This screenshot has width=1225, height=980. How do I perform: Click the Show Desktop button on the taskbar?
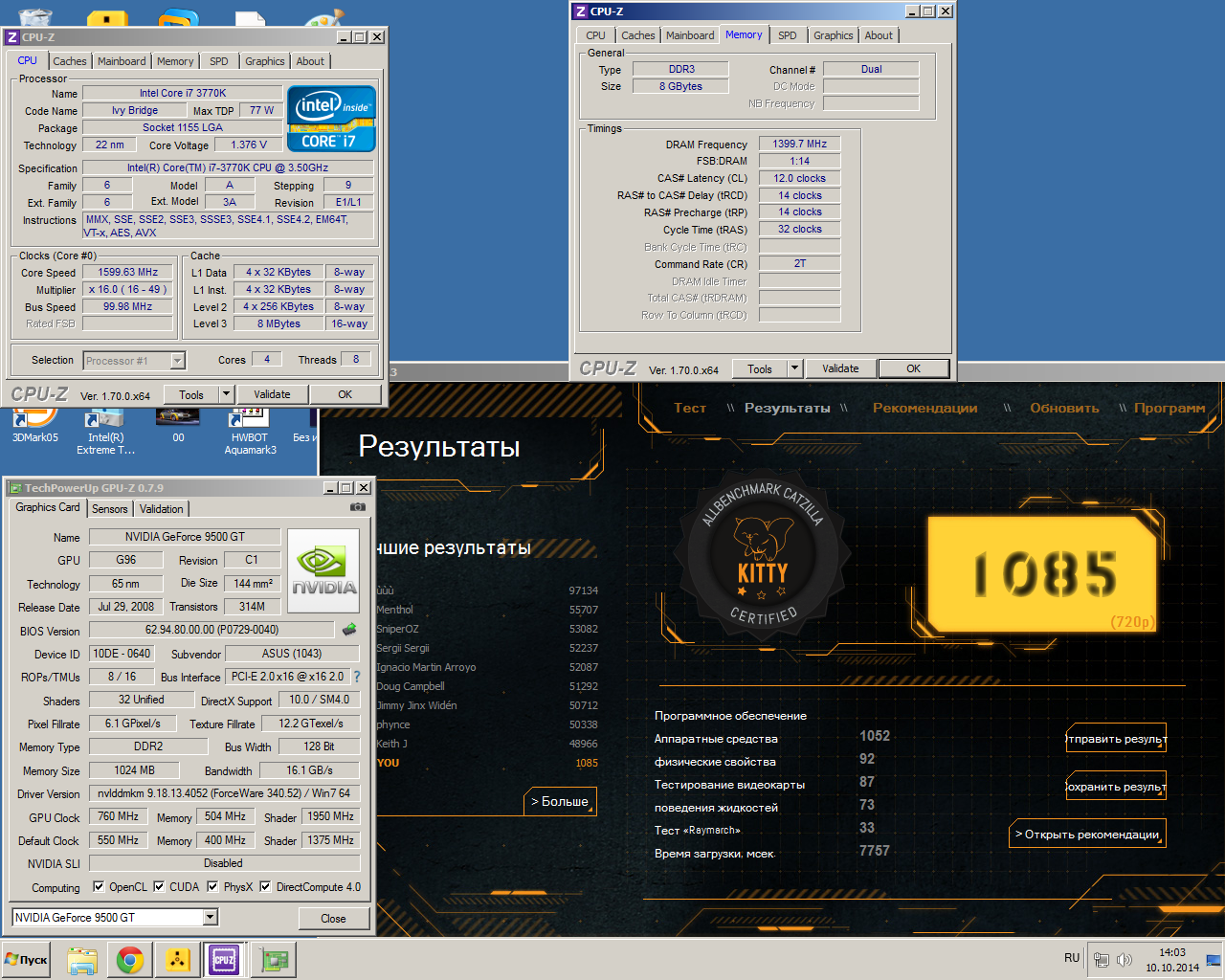[x=1214, y=960]
